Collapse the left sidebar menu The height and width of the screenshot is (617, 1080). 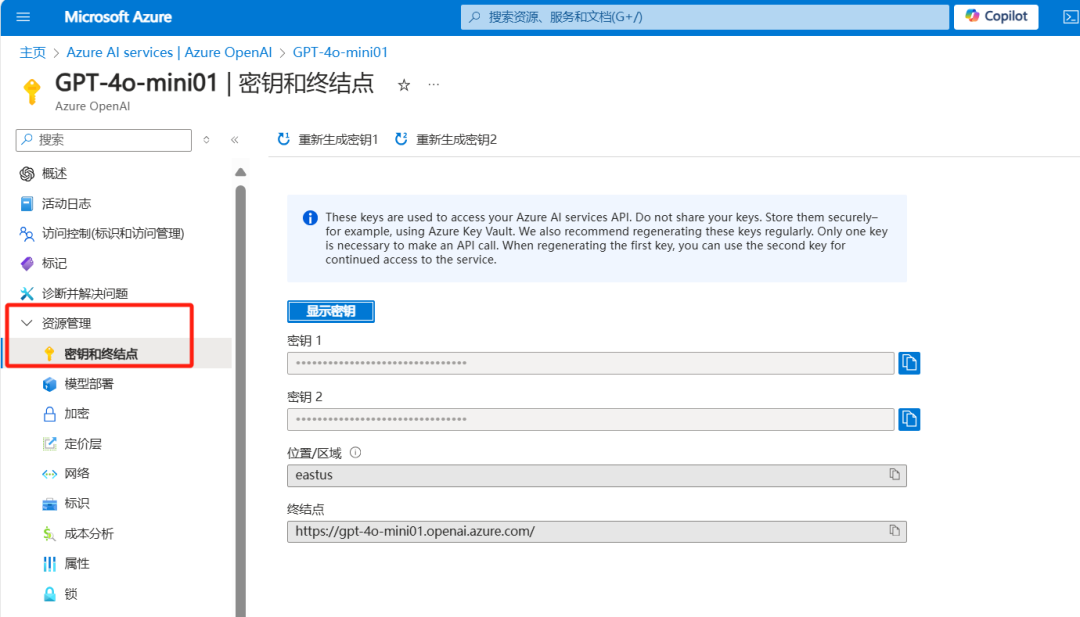tap(235, 140)
